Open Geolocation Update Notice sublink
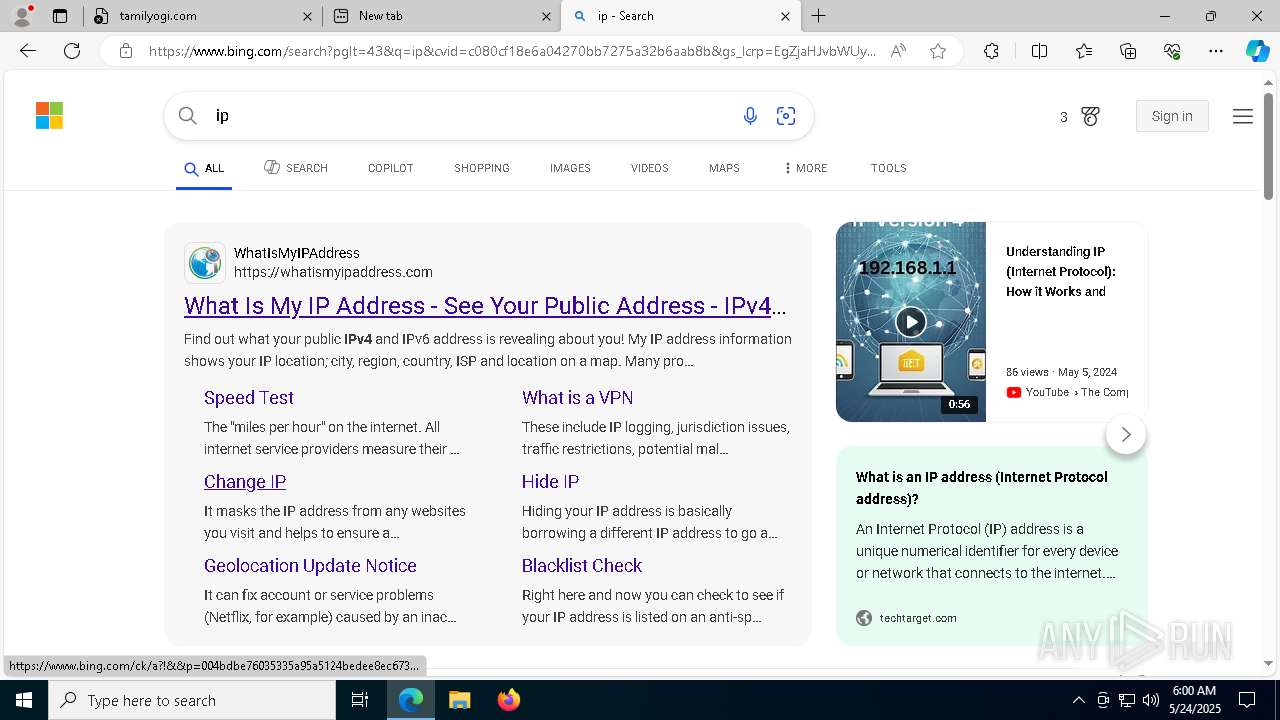This screenshot has height=720, width=1280. pos(310,566)
